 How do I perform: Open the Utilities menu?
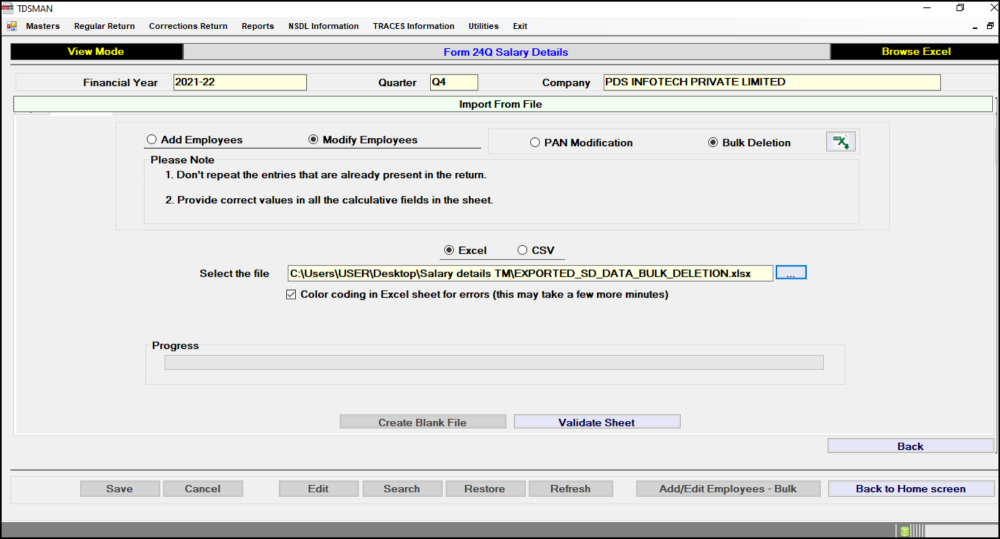click(x=483, y=26)
